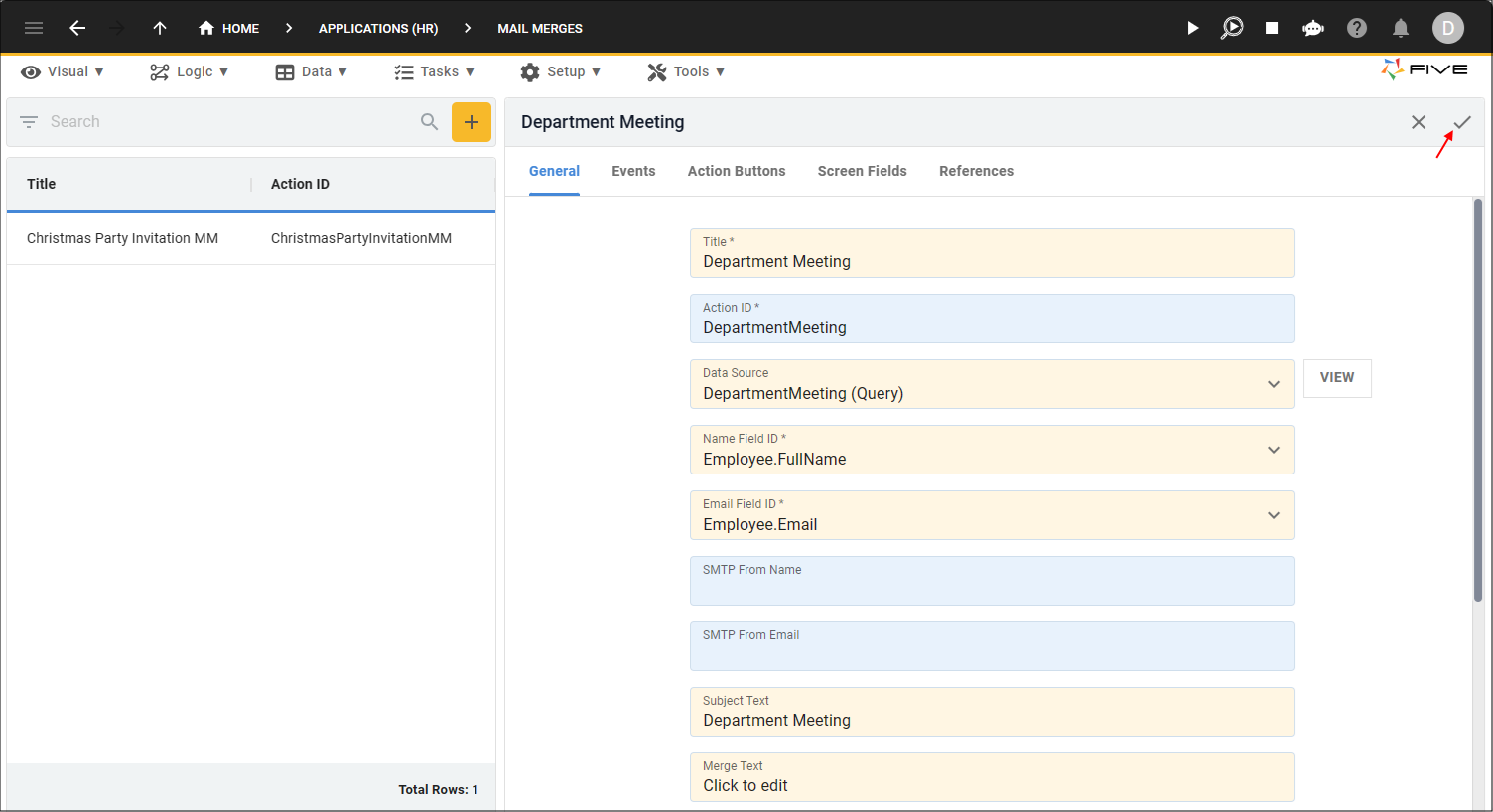Screen dimensions: 1493x812
Task: Open MAIL MERGES breadcrumb
Action: [x=540, y=28]
